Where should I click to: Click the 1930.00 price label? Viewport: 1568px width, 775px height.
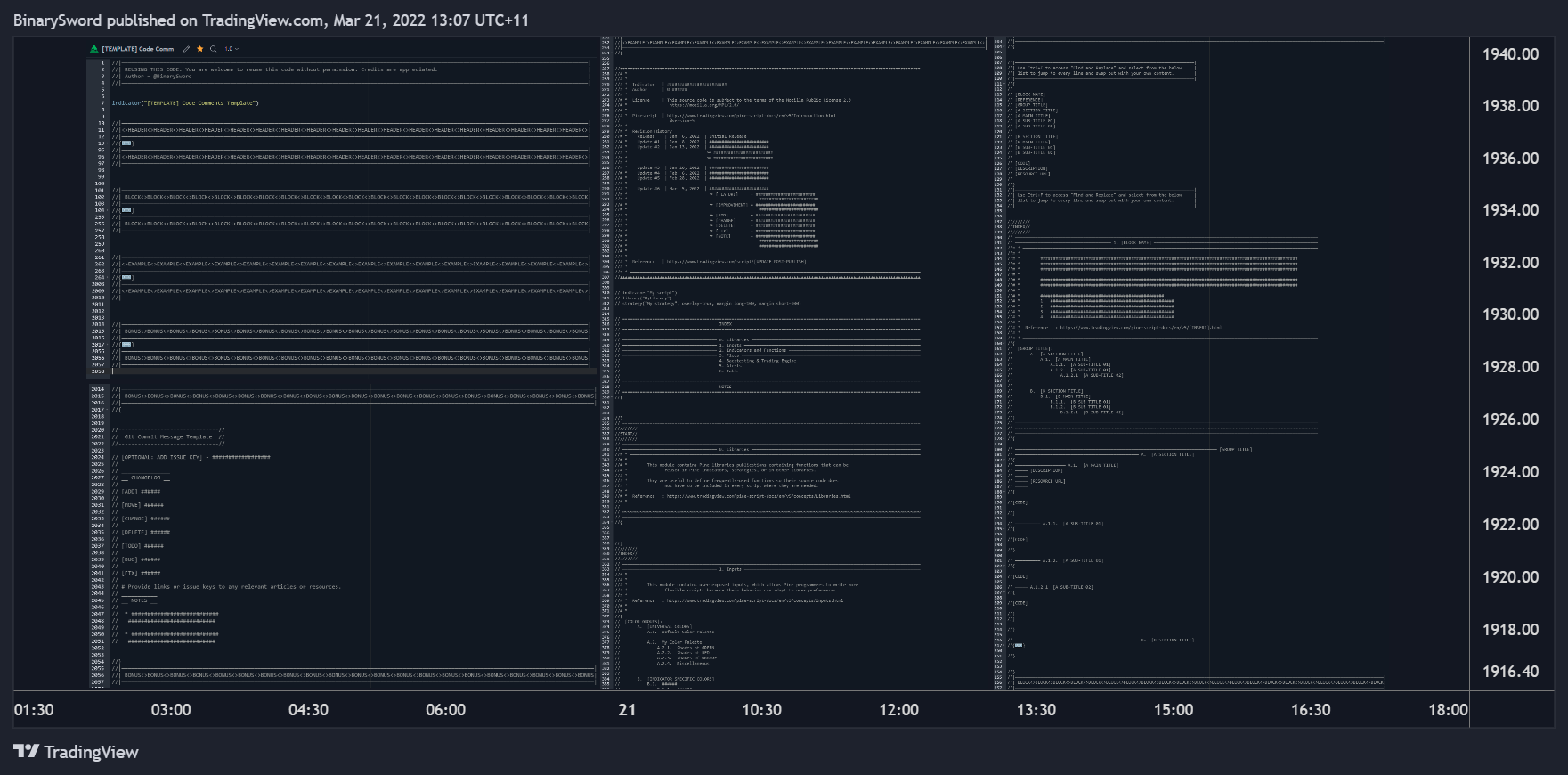(1510, 314)
